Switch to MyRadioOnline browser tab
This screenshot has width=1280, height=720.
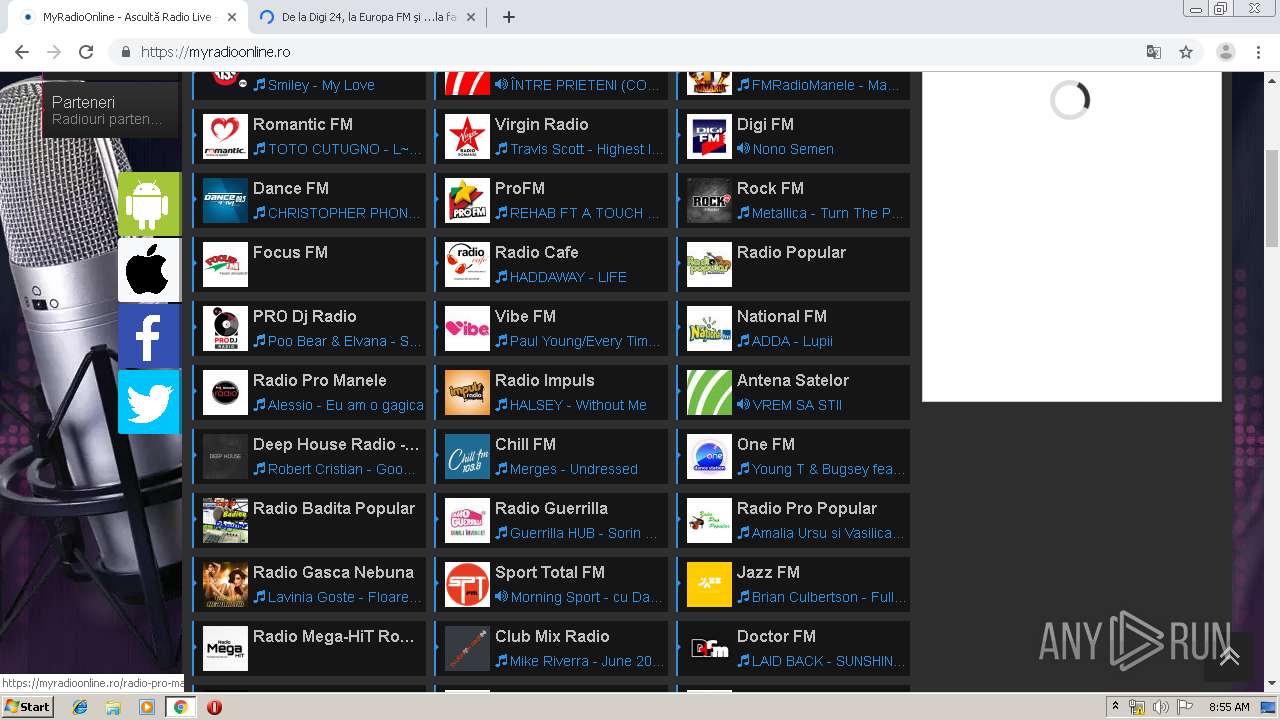coord(128,17)
